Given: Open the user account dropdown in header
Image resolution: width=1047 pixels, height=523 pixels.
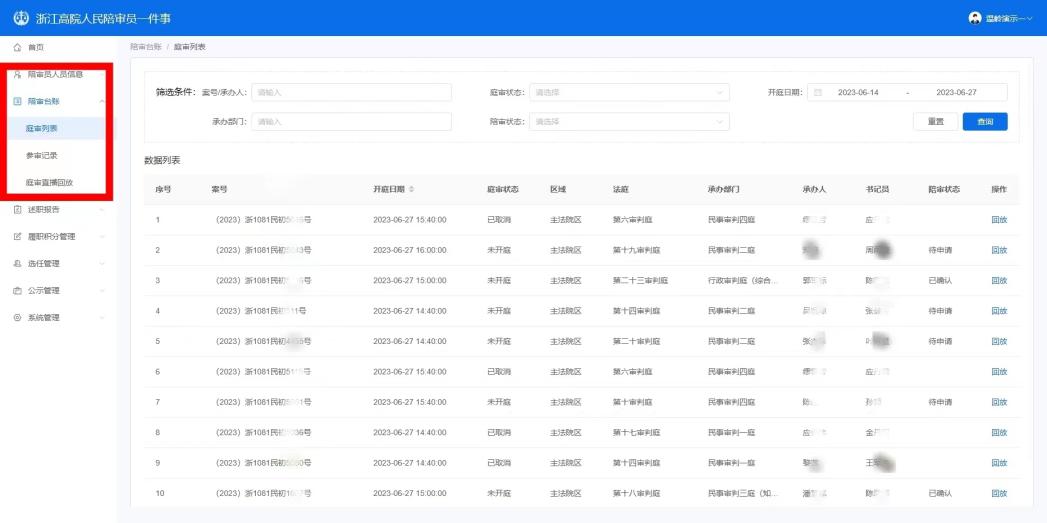Looking at the screenshot, I should pos(1000,18).
